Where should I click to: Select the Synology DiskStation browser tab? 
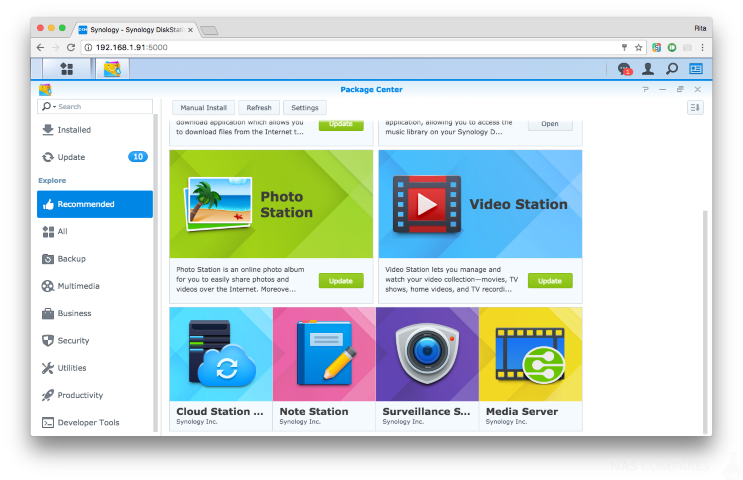(136, 30)
